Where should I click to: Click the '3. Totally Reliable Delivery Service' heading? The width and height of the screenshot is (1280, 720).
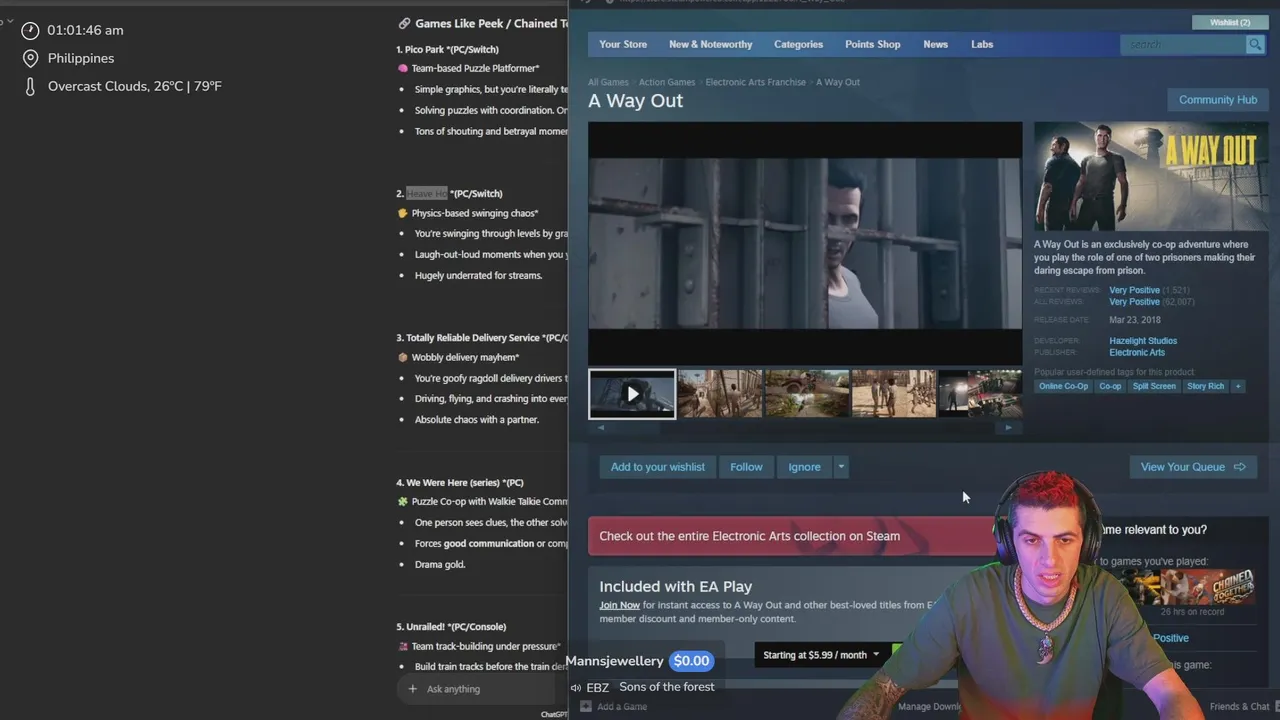pos(482,338)
